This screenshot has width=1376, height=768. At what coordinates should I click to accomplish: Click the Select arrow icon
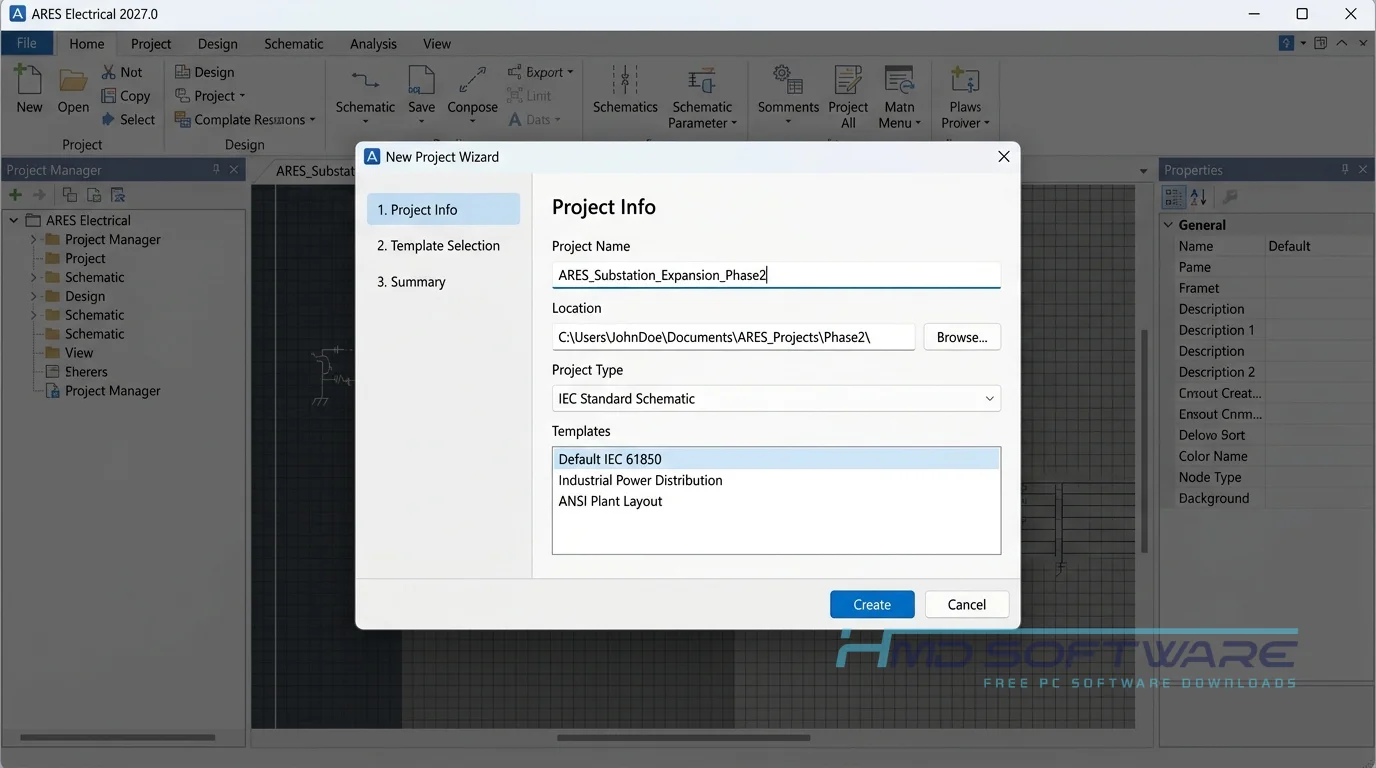[x=109, y=119]
